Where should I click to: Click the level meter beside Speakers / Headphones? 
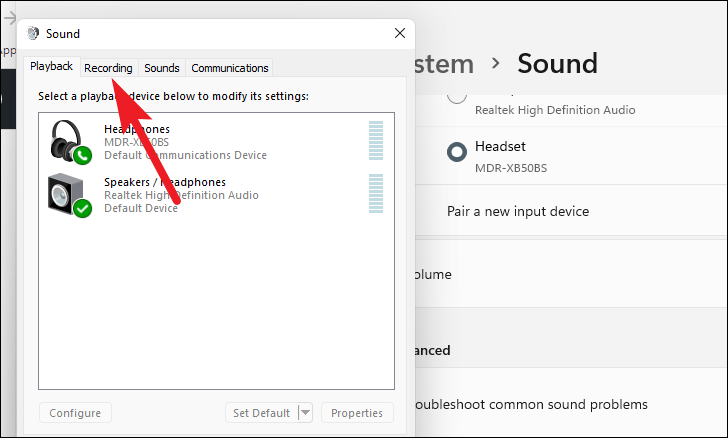tap(376, 194)
